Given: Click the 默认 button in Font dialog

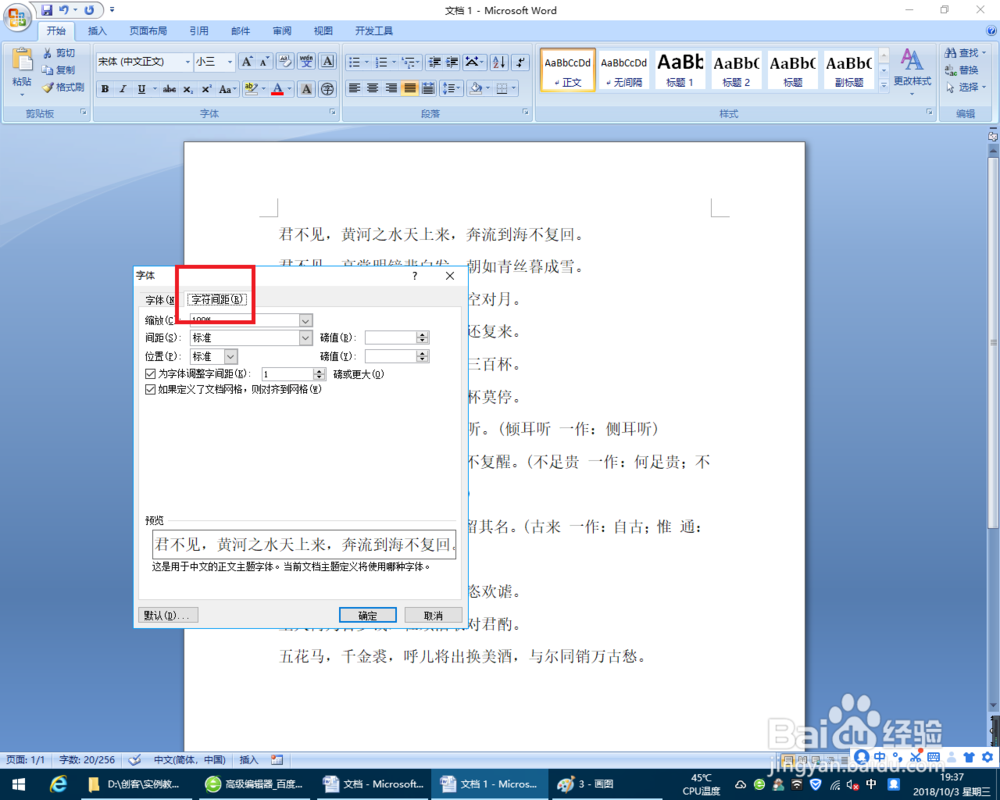Looking at the screenshot, I should [x=168, y=615].
